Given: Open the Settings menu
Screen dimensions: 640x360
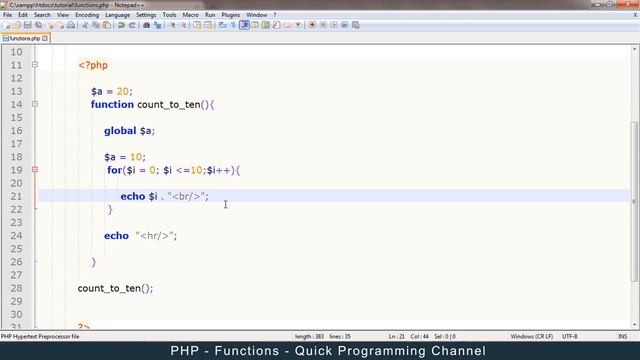Looking at the screenshot, I should pos(146,15).
